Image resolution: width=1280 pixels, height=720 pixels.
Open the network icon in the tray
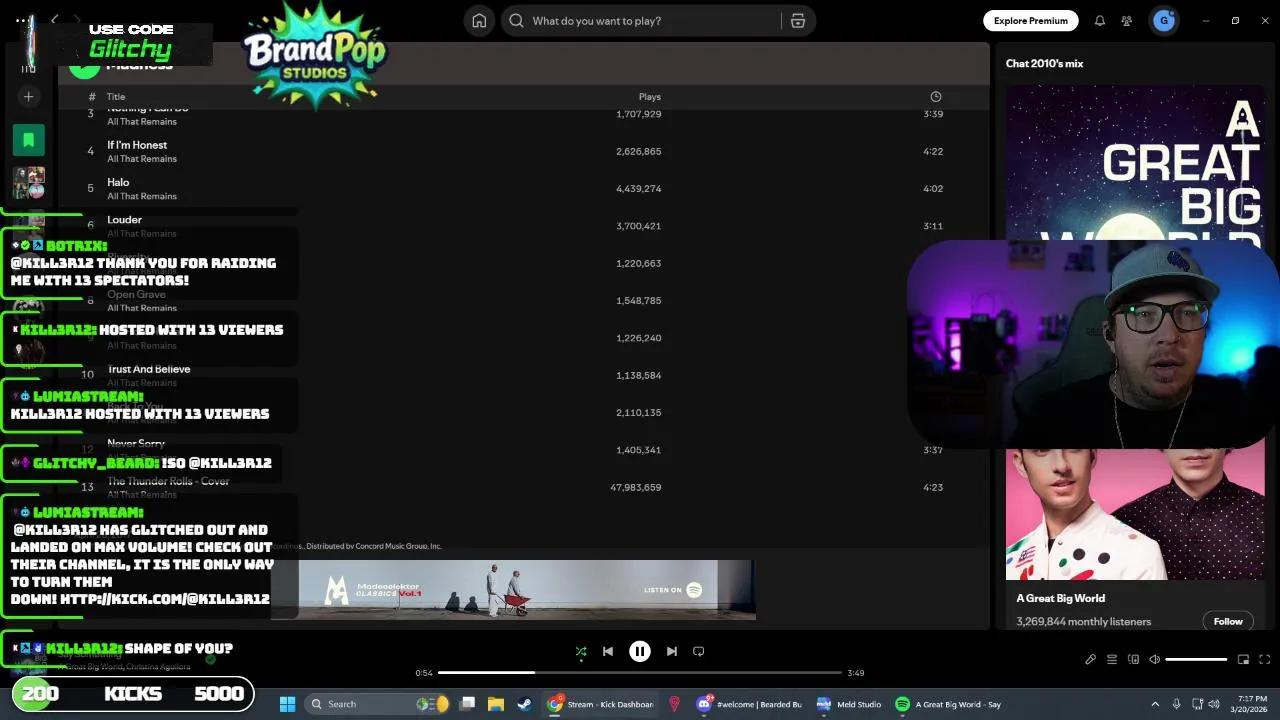click(1198, 704)
